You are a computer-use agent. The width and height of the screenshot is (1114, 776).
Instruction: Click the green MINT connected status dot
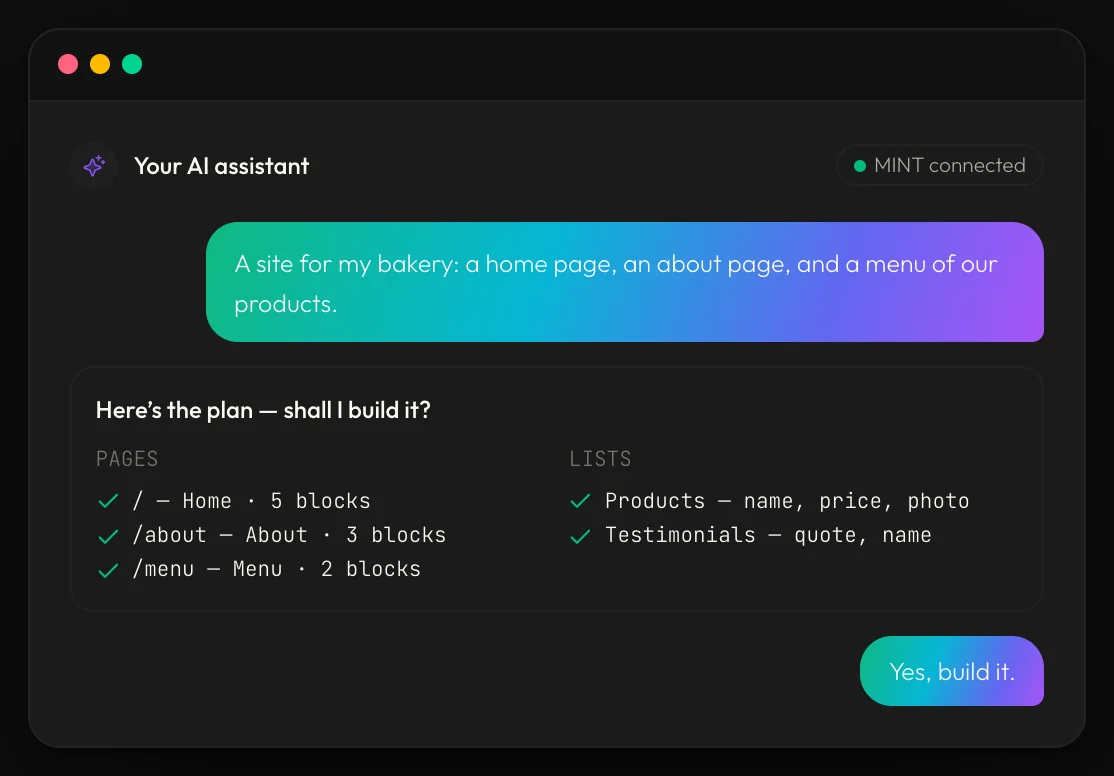(x=860, y=166)
